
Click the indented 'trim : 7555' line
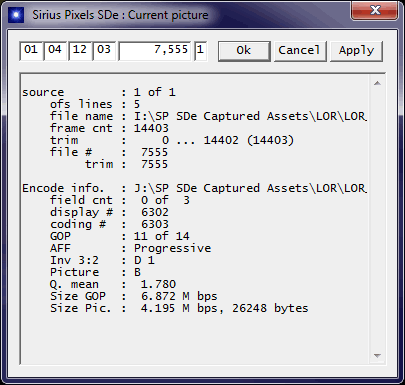[127, 164]
